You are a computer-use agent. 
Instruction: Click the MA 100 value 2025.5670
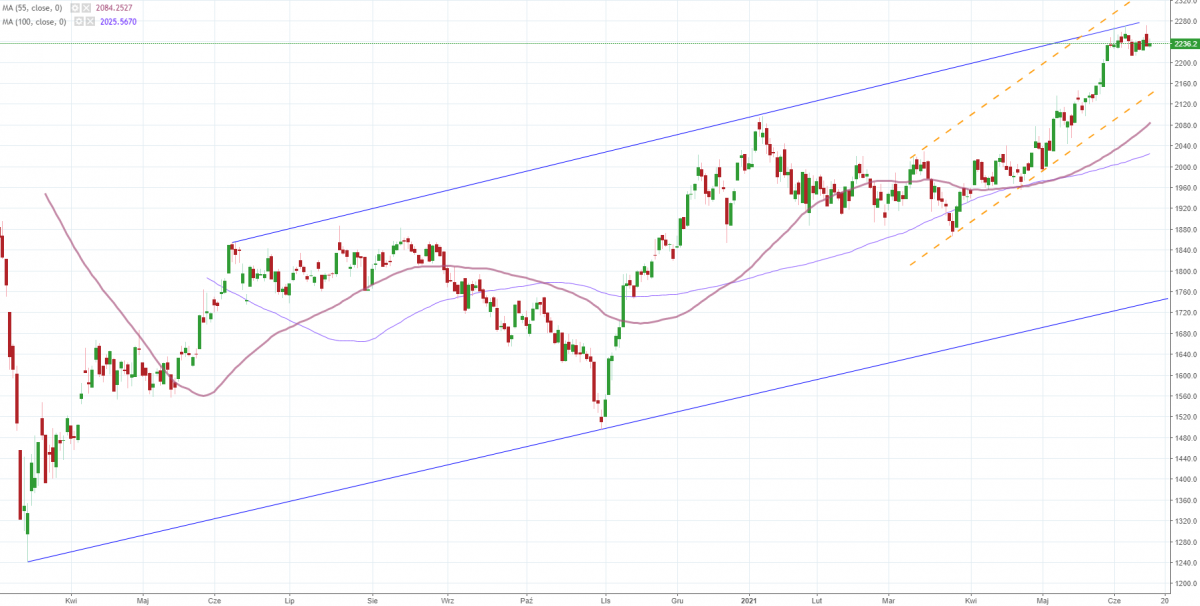point(116,21)
